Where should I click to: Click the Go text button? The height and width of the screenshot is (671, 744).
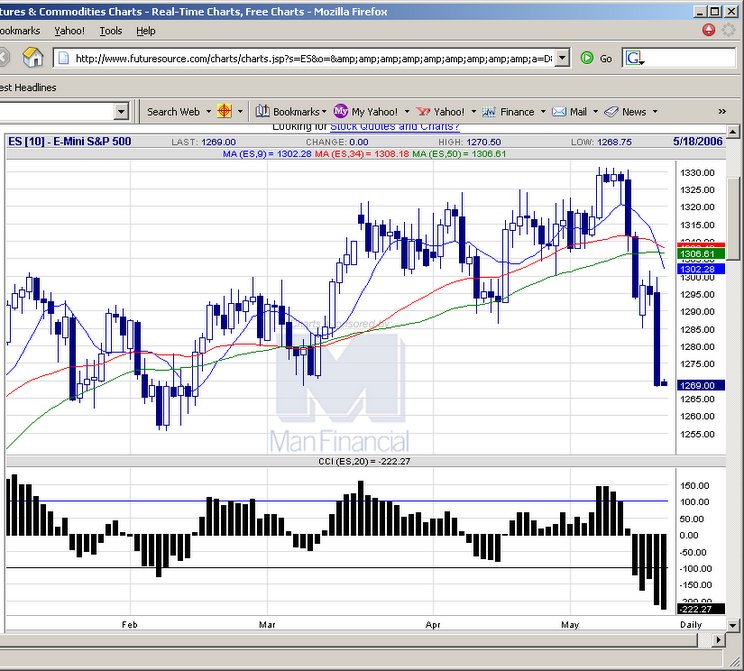(606, 59)
